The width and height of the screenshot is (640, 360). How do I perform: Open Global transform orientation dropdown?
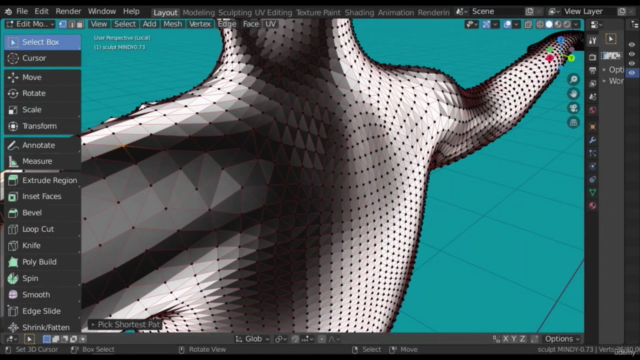pyautogui.click(x=253, y=339)
